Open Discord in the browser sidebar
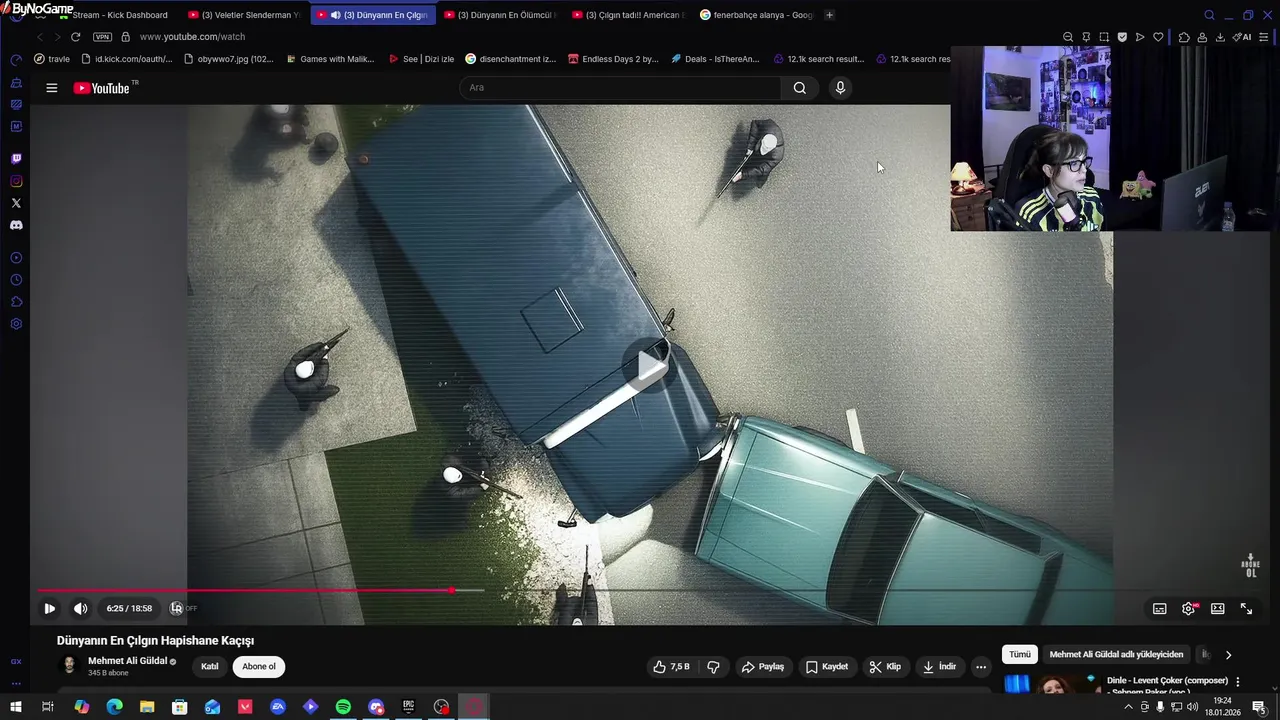The height and width of the screenshot is (720, 1280). tap(16, 225)
